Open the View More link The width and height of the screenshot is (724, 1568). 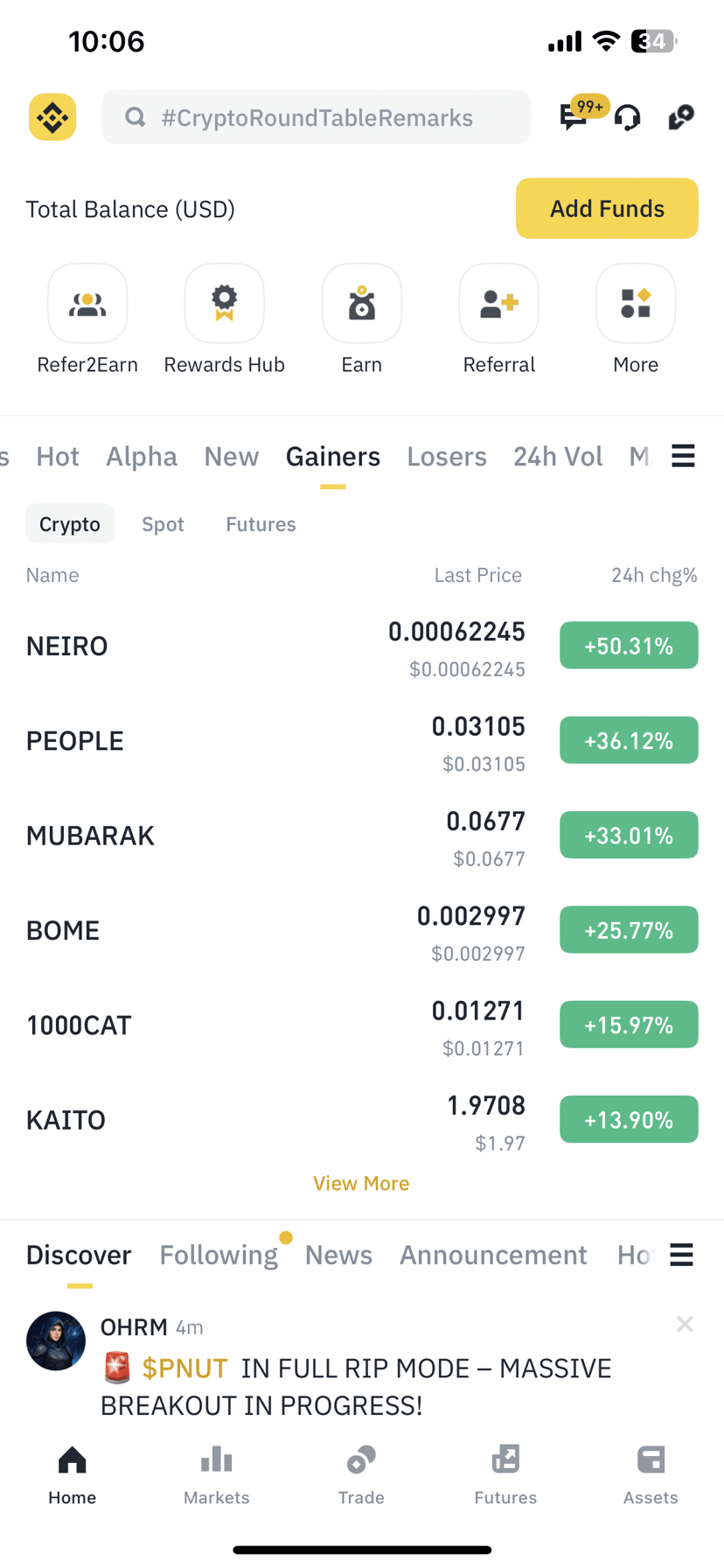361,1183
